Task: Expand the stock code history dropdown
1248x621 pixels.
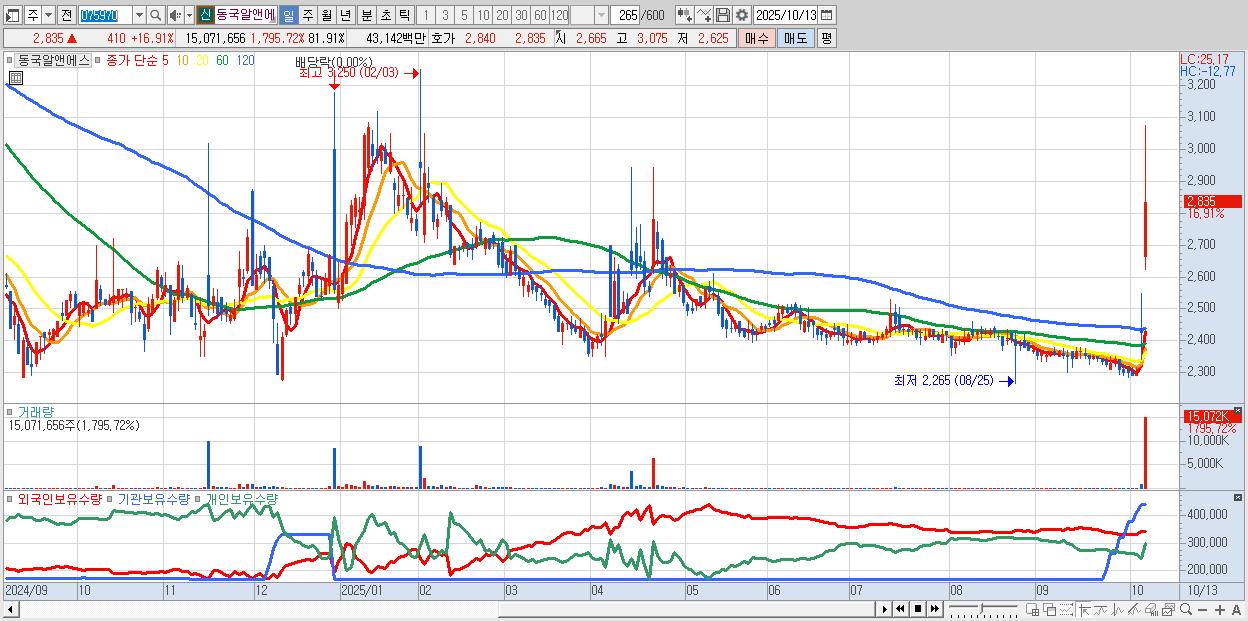Action: point(139,15)
